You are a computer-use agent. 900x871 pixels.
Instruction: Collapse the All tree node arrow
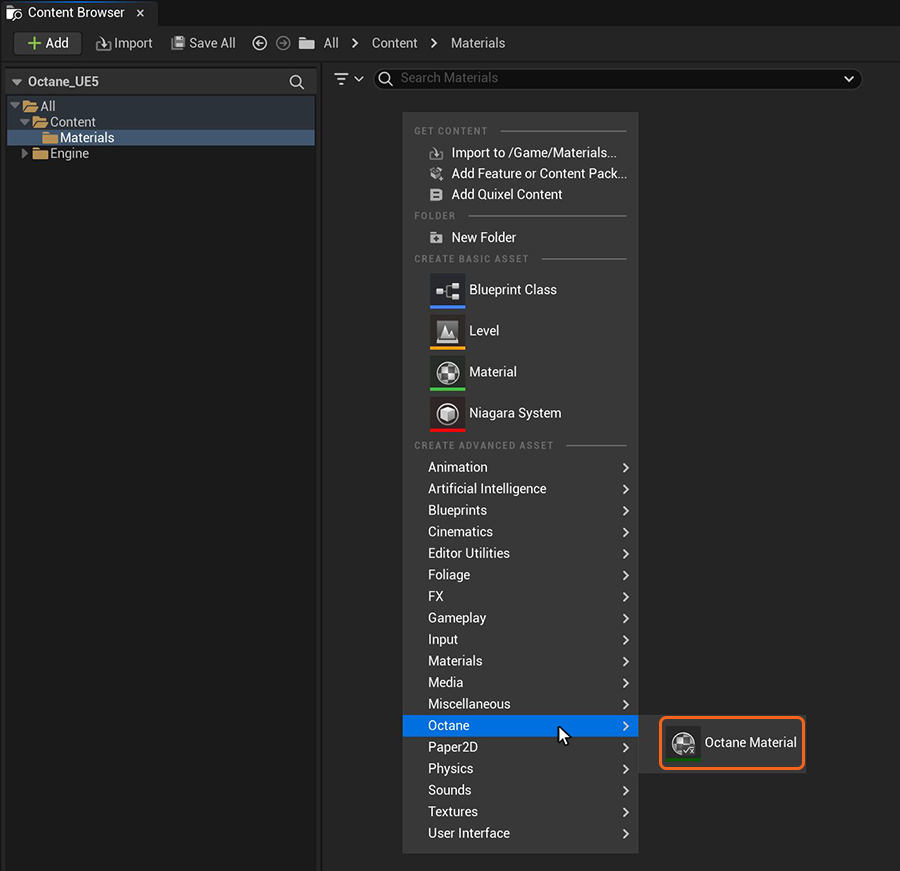[x=15, y=106]
